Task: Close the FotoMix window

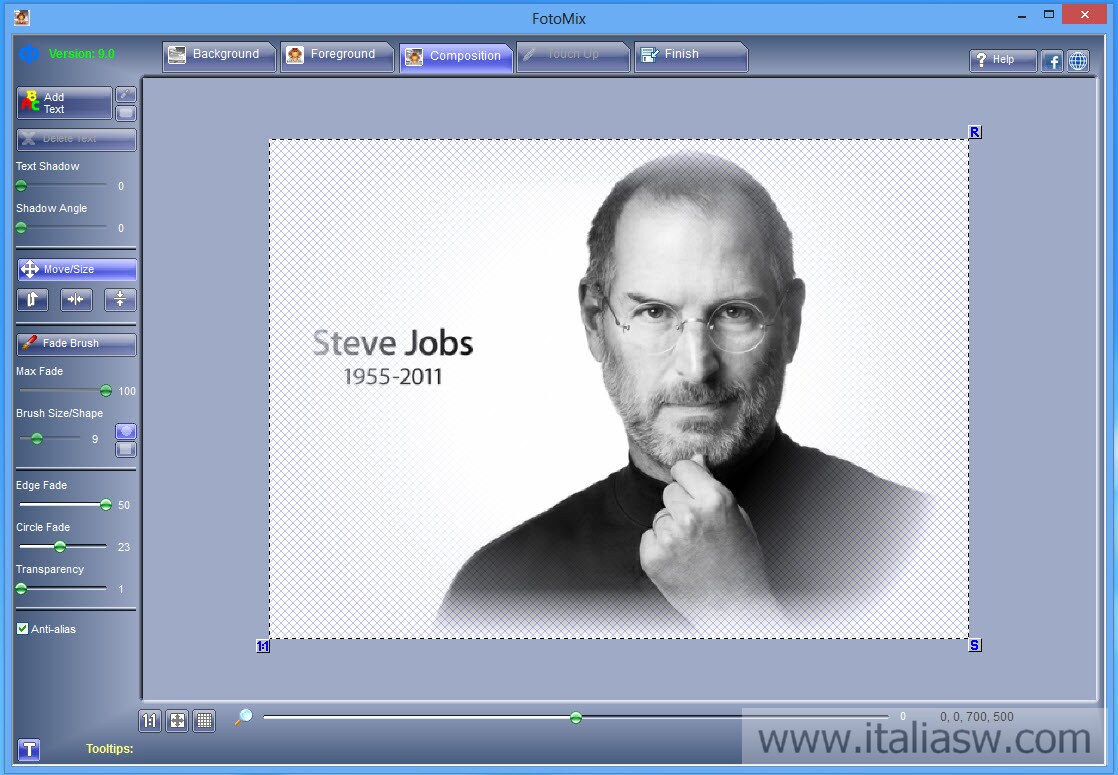Action: click(1084, 14)
